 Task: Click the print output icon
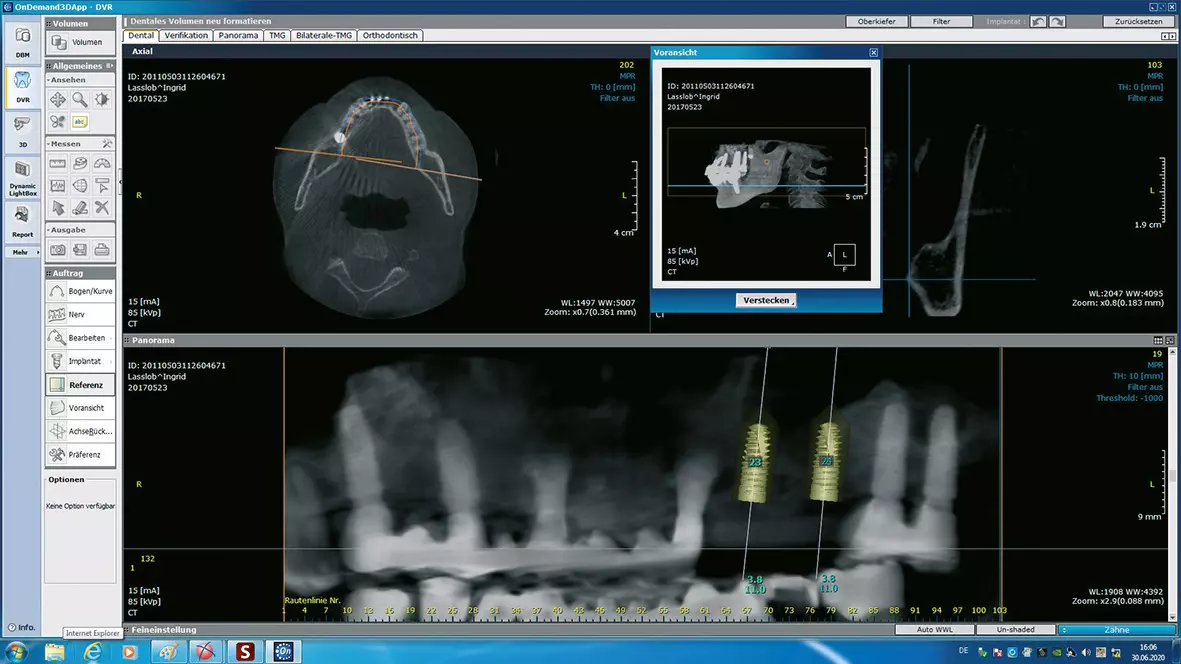click(x=102, y=250)
